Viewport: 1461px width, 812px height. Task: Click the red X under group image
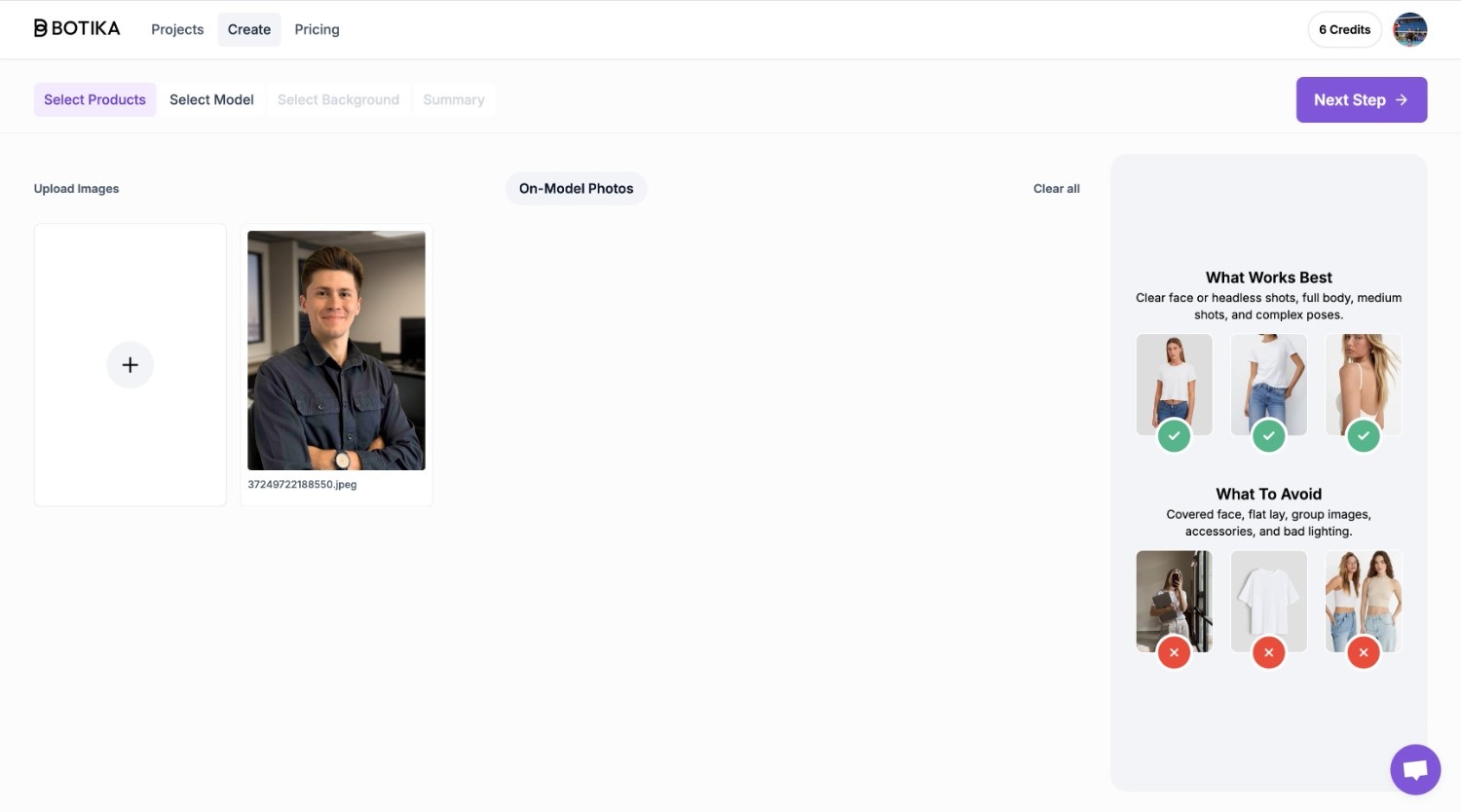click(x=1363, y=653)
